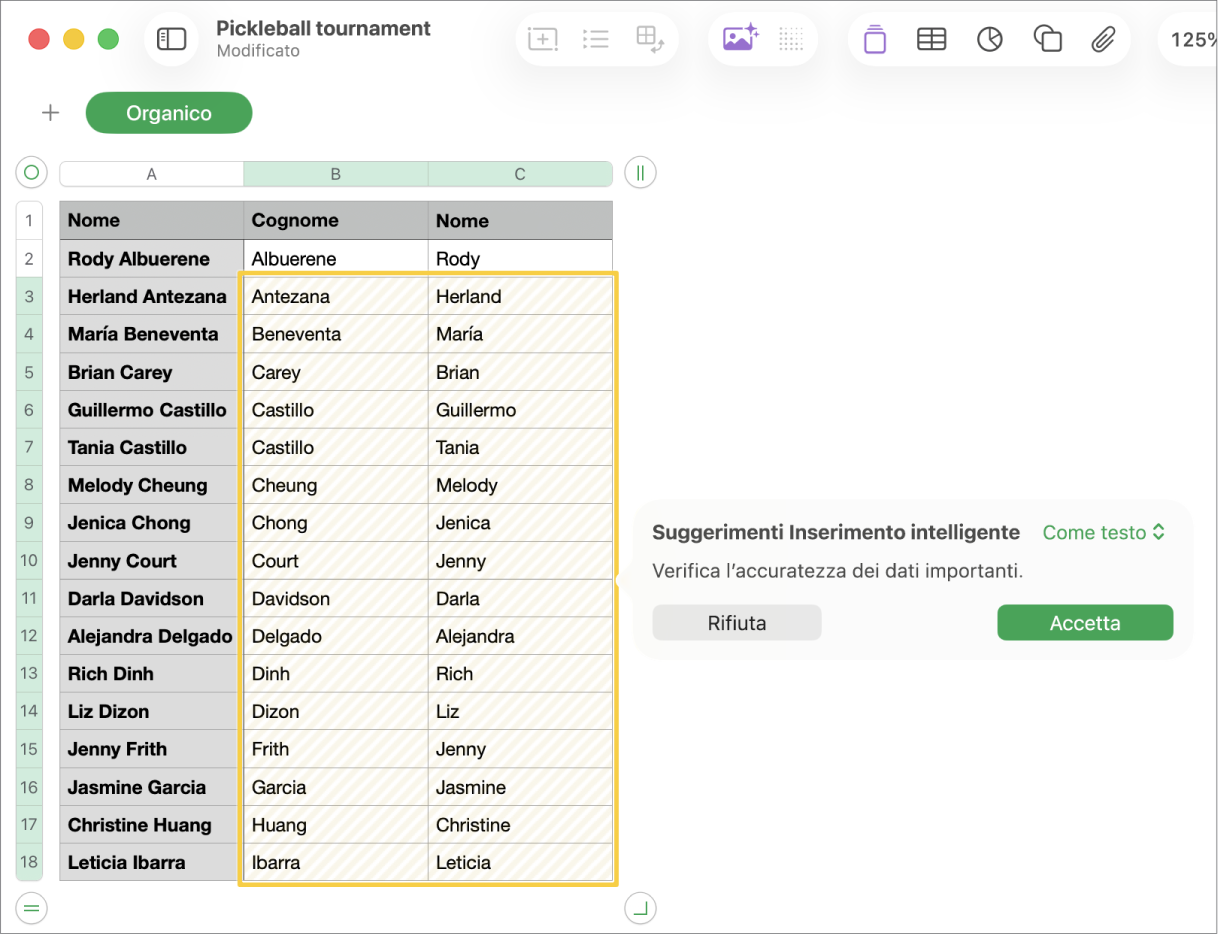Viewport: 1218px width, 934px height.
Task: Click the Christine Huang cell
Action: [x=152, y=825]
